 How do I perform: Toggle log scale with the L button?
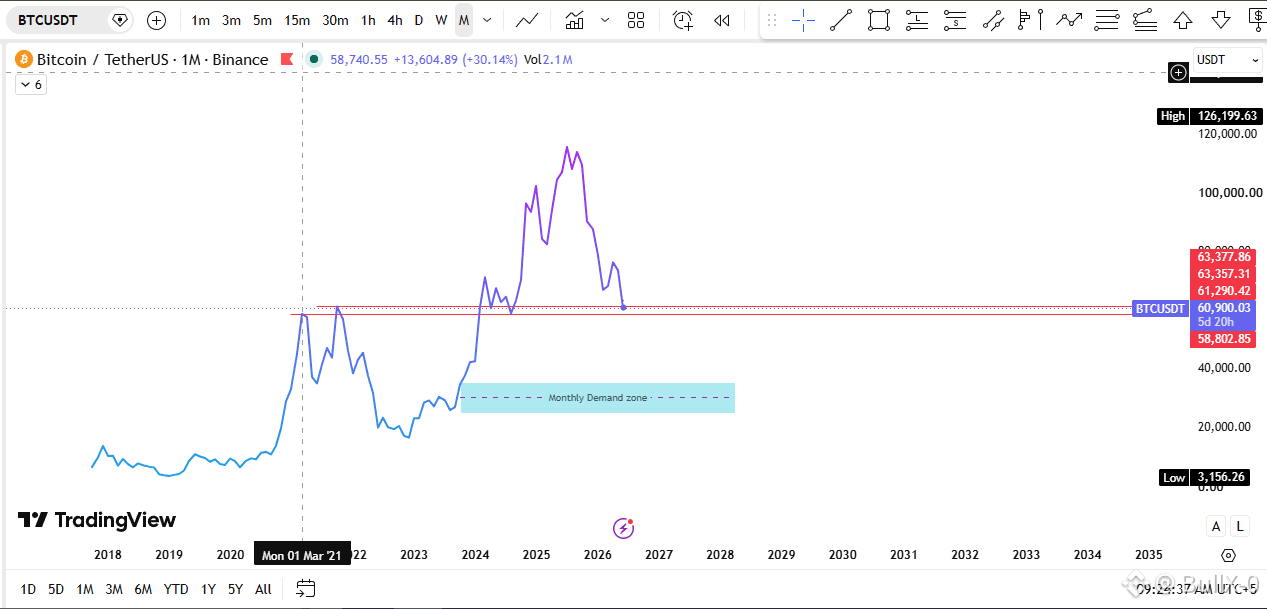click(x=1240, y=526)
